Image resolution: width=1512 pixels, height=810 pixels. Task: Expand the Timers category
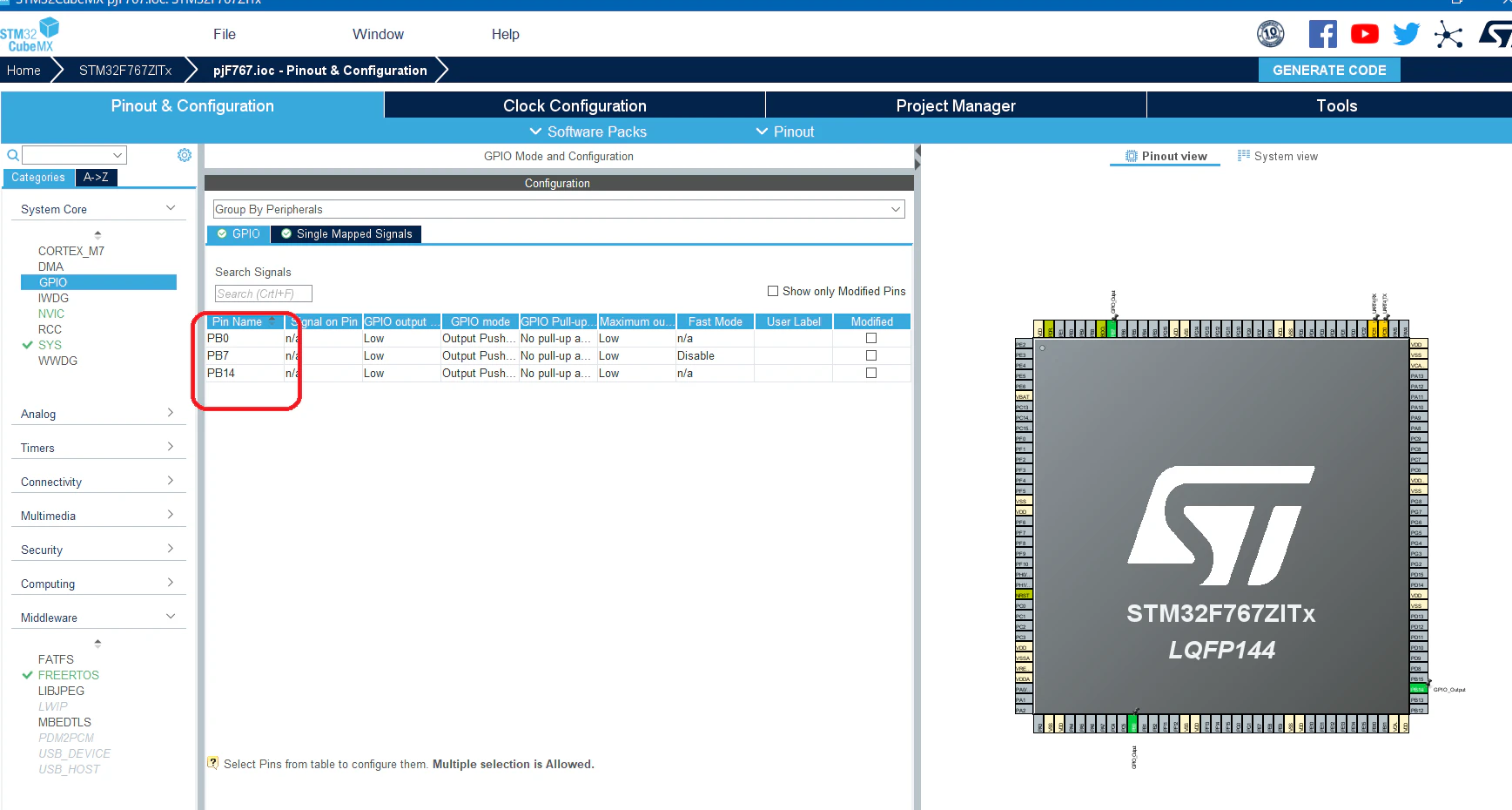click(x=171, y=447)
